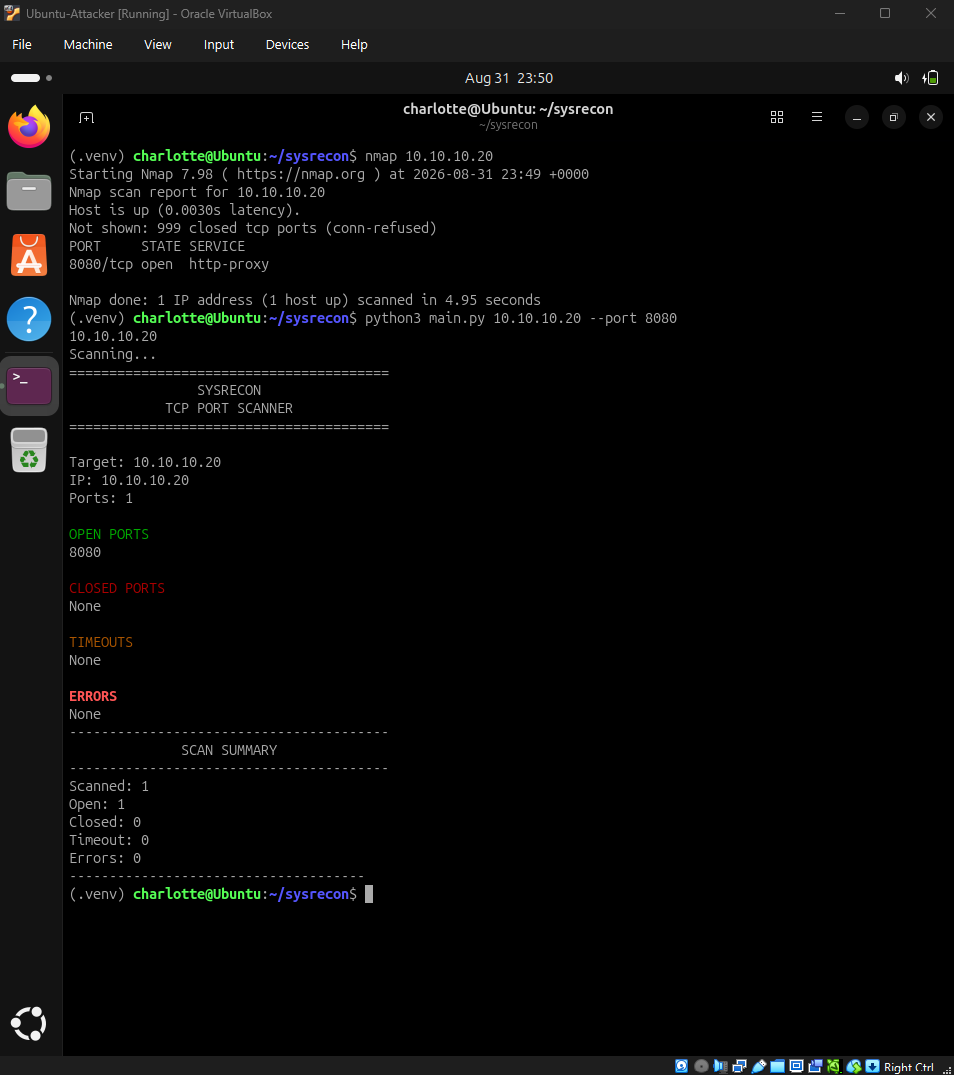954x1075 pixels.
Task: Open the Devices menu
Action: [x=287, y=45]
